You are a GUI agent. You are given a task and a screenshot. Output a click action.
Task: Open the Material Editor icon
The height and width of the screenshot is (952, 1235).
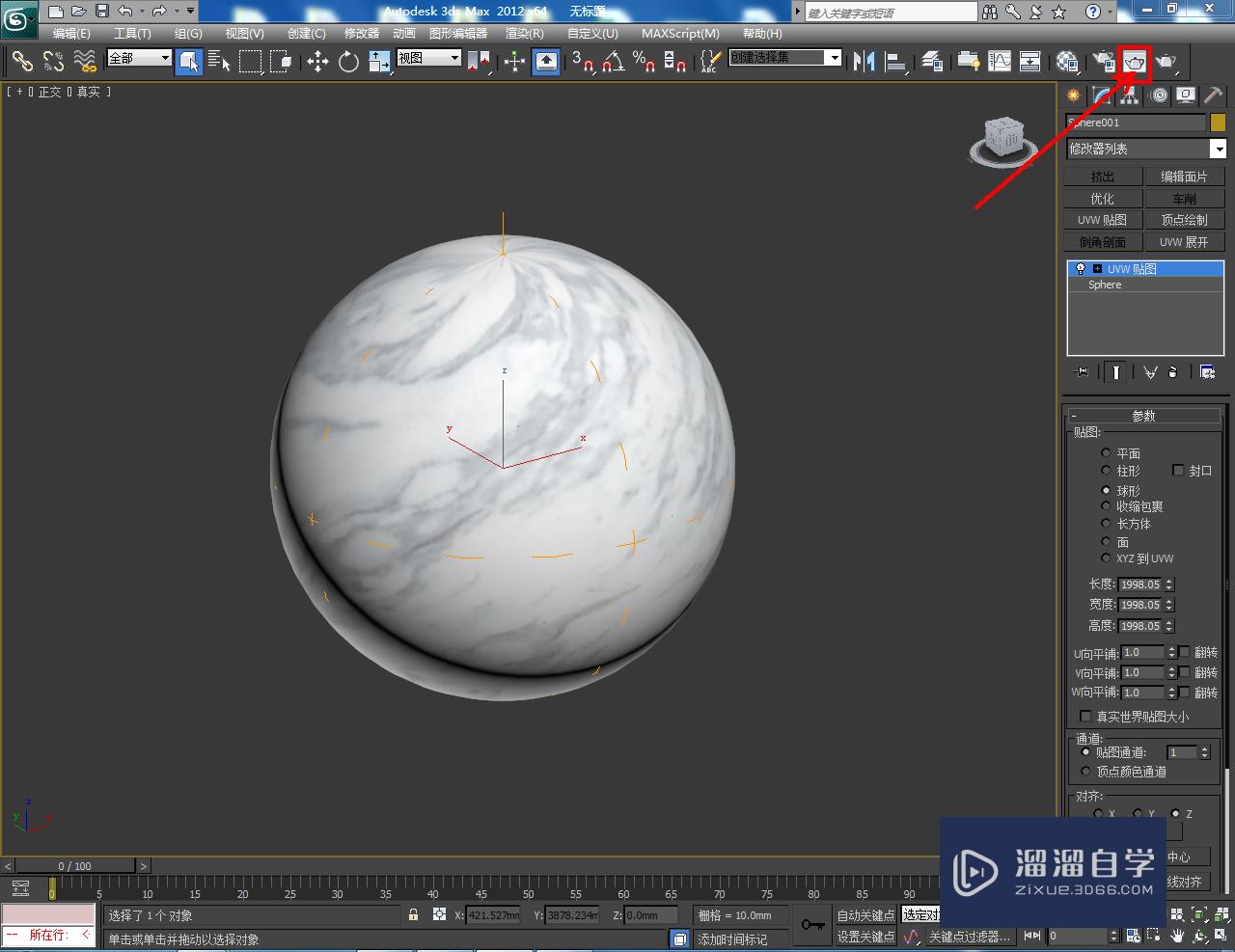point(1067,62)
